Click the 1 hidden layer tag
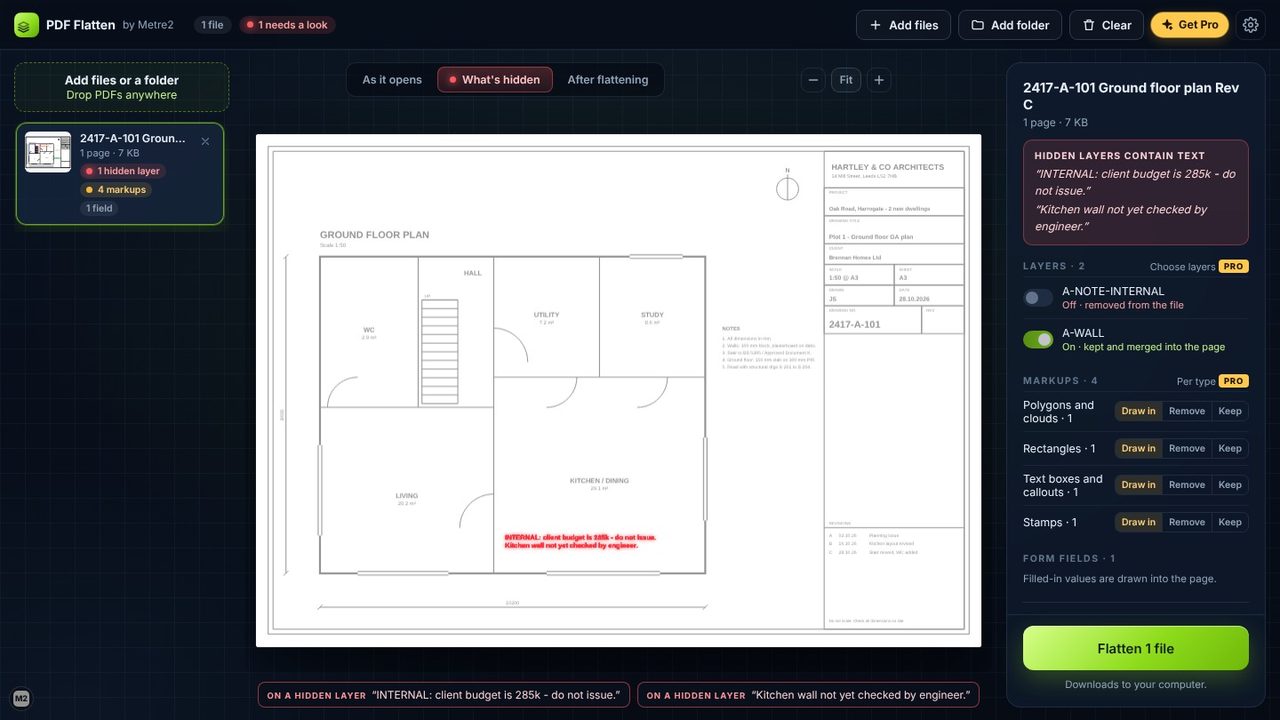This screenshot has width=1280, height=720. pyautogui.click(x=122, y=171)
